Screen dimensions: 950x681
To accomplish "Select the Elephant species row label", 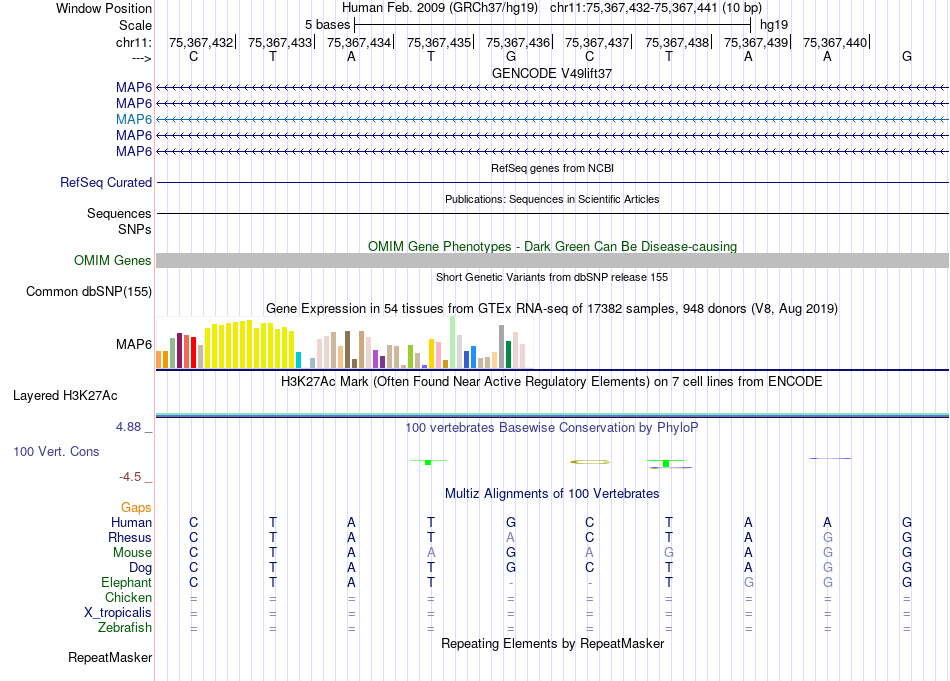I will (127, 583).
